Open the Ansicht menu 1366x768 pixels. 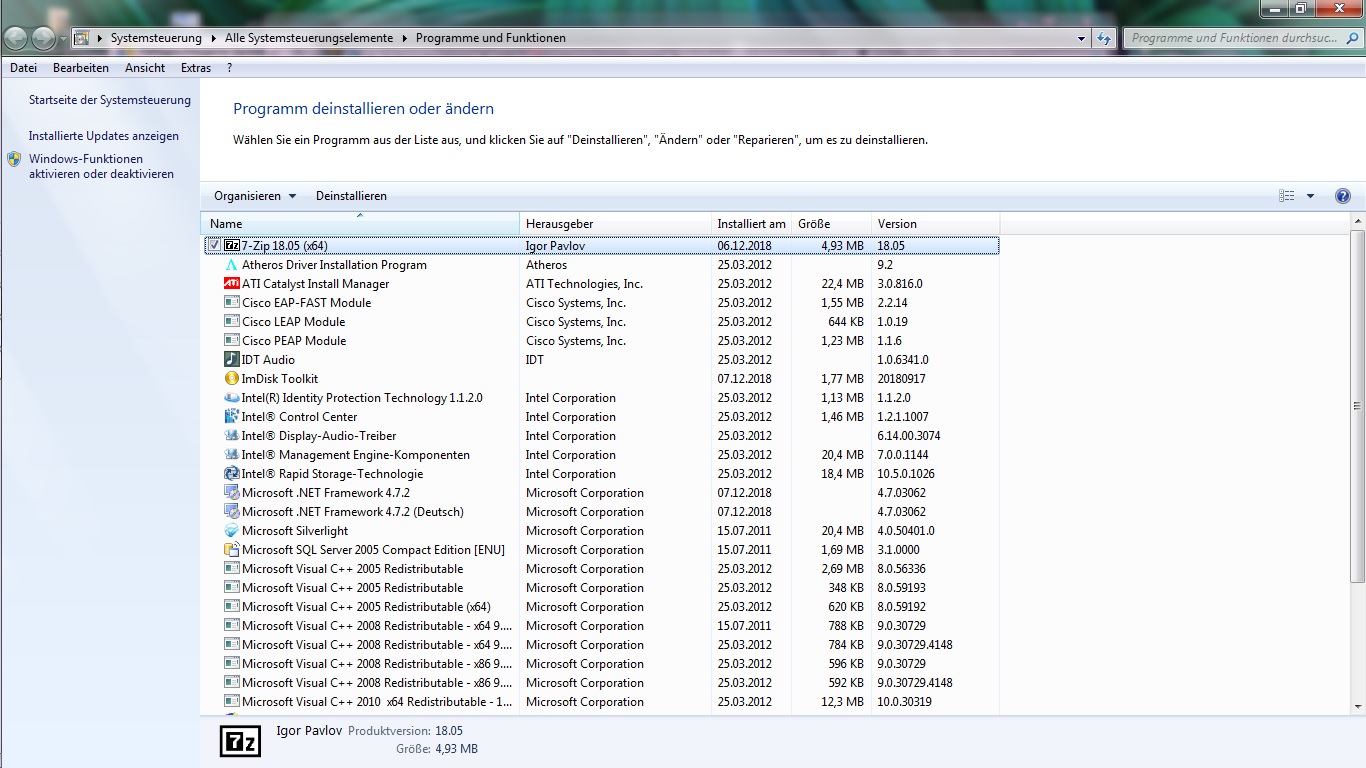click(145, 68)
